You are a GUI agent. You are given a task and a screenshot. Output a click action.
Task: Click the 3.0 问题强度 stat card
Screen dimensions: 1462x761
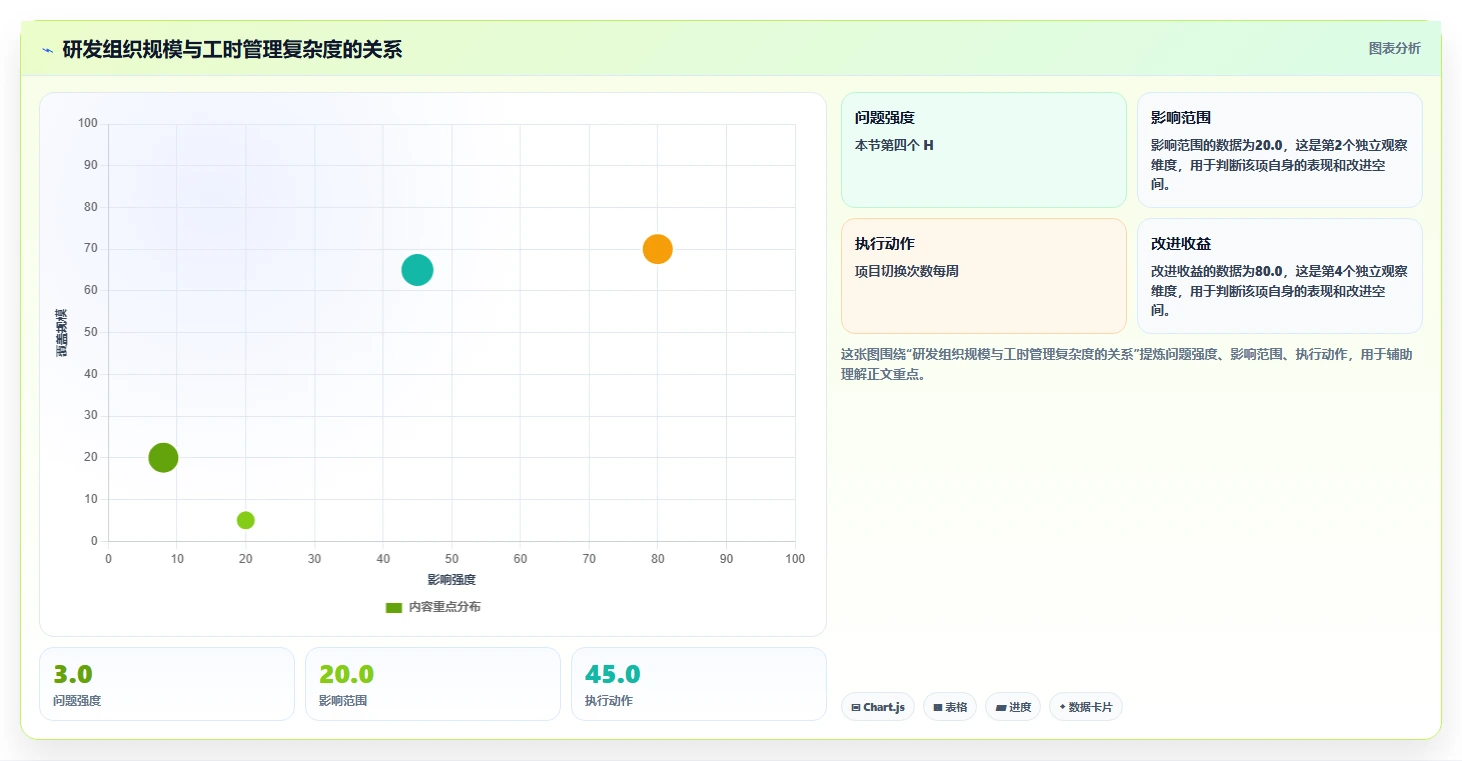[x=167, y=684]
